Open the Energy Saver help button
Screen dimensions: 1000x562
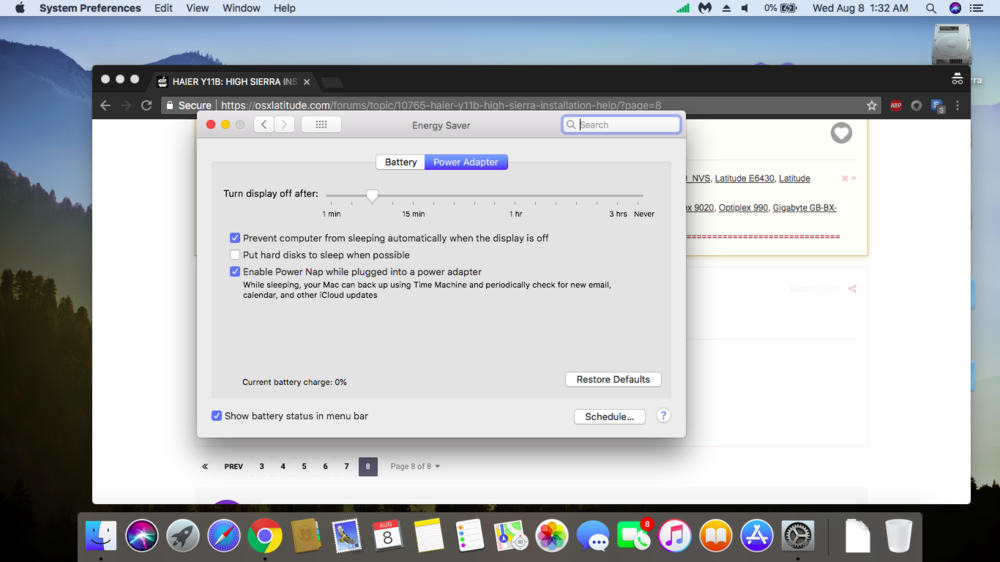(x=663, y=416)
